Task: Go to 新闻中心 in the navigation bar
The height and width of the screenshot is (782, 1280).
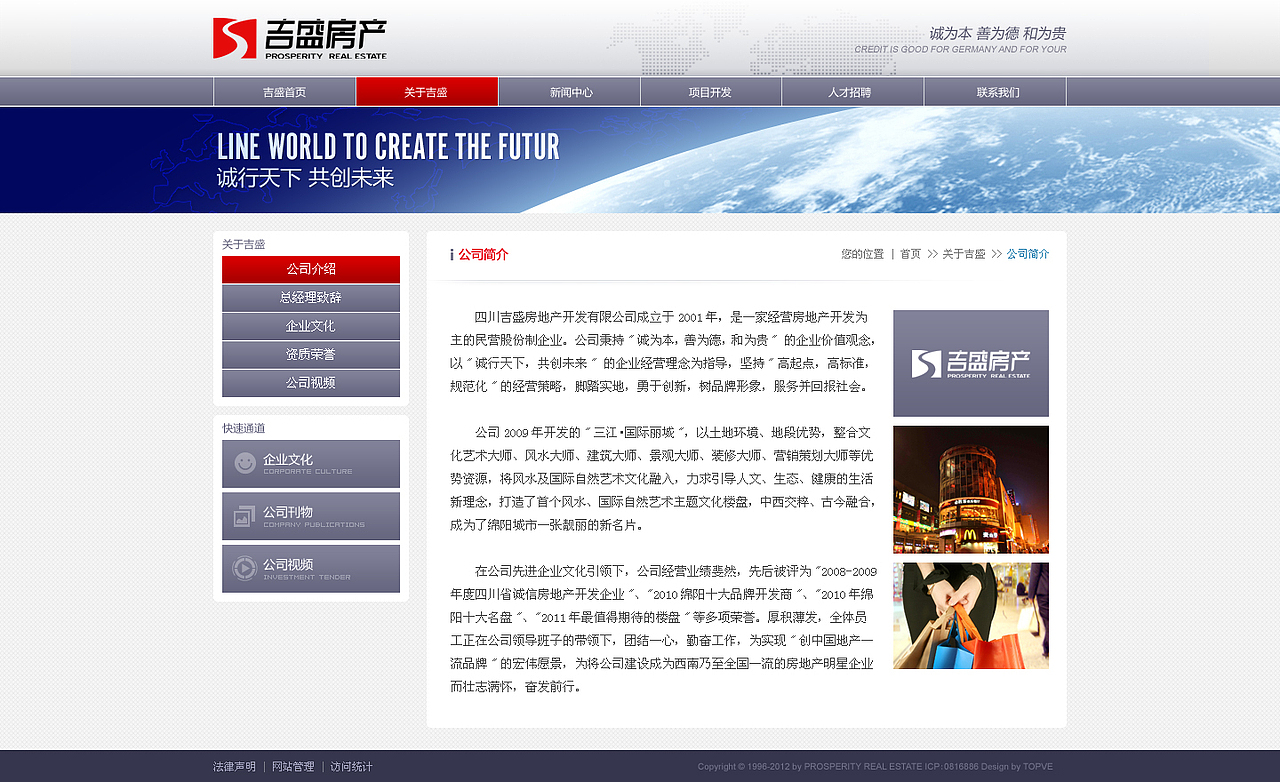Action: pyautogui.click(x=570, y=92)
